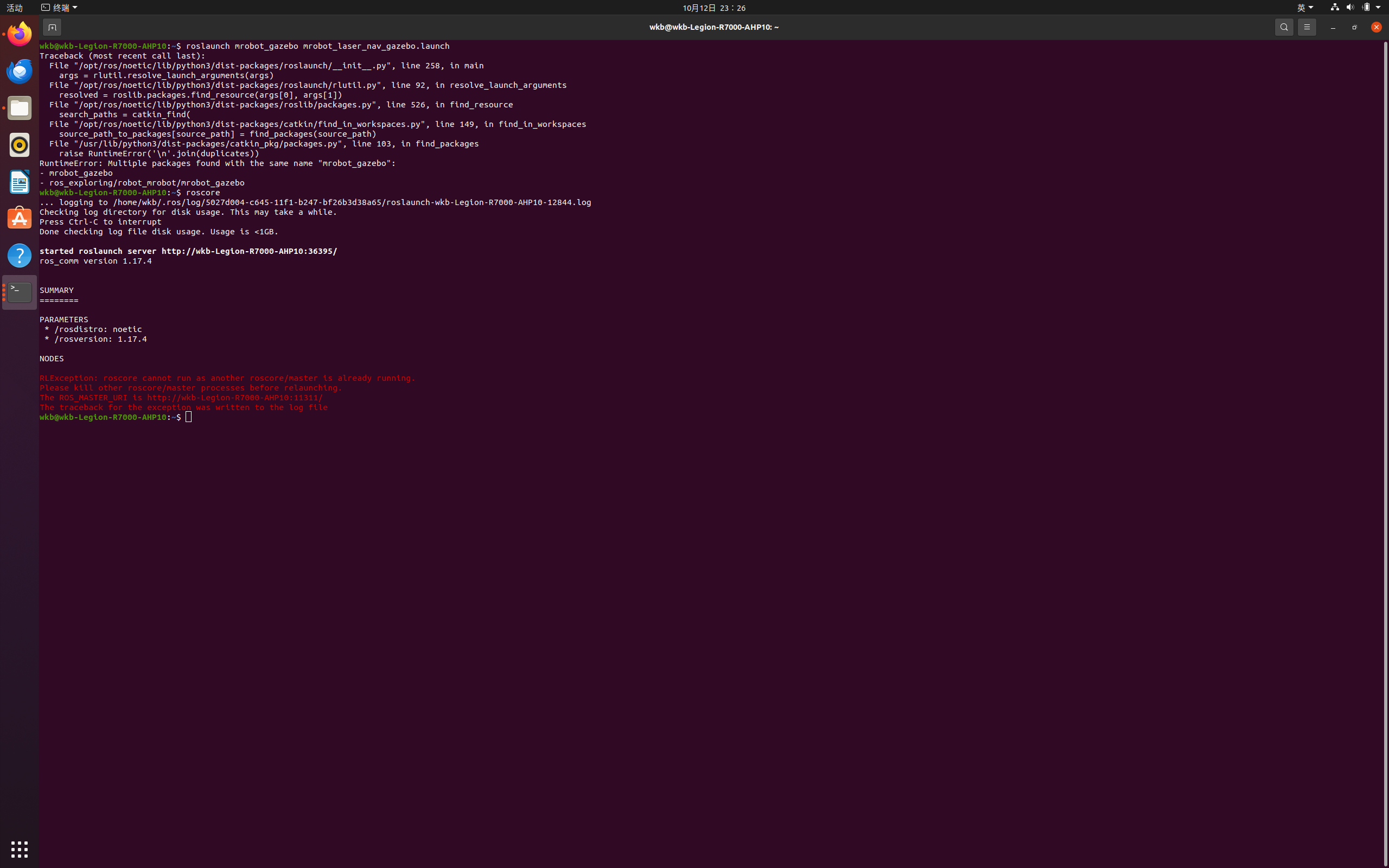The image size is (1389, 868).
Task: Click the volume icon in the top bar
Action: click(x=1350, y=8)
